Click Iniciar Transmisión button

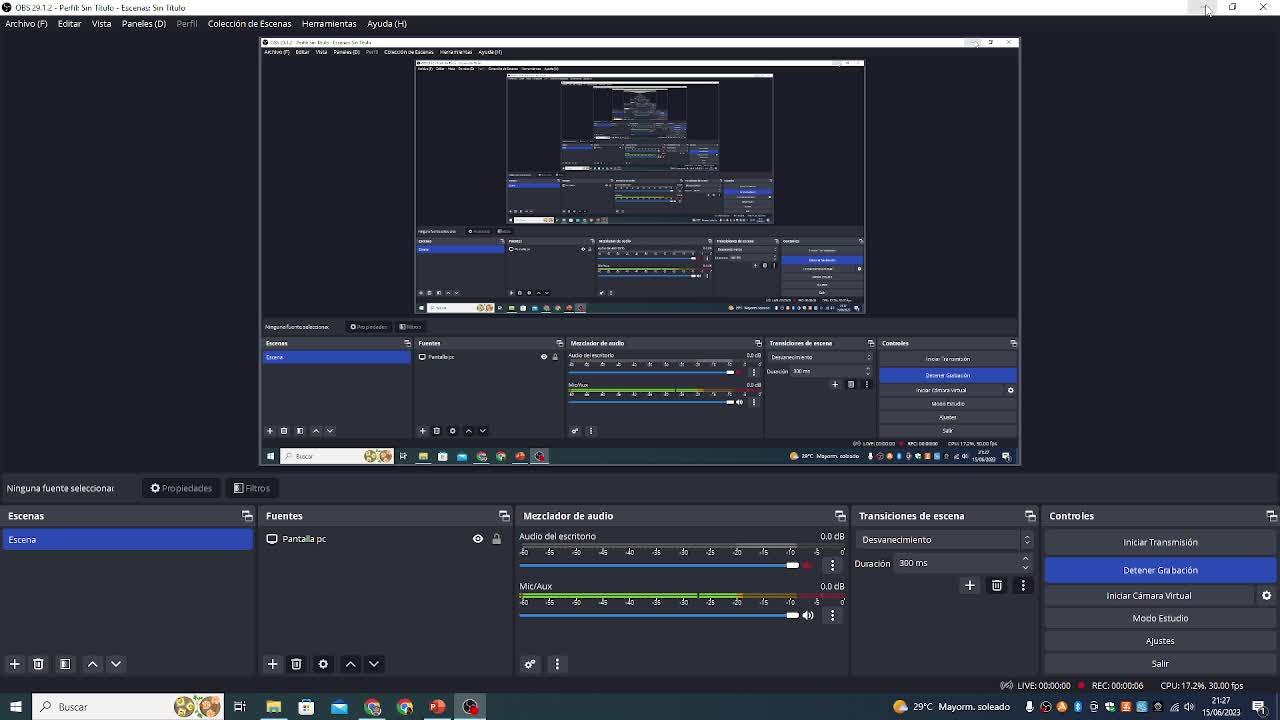pyautogui.click(x=1160, y=542)
